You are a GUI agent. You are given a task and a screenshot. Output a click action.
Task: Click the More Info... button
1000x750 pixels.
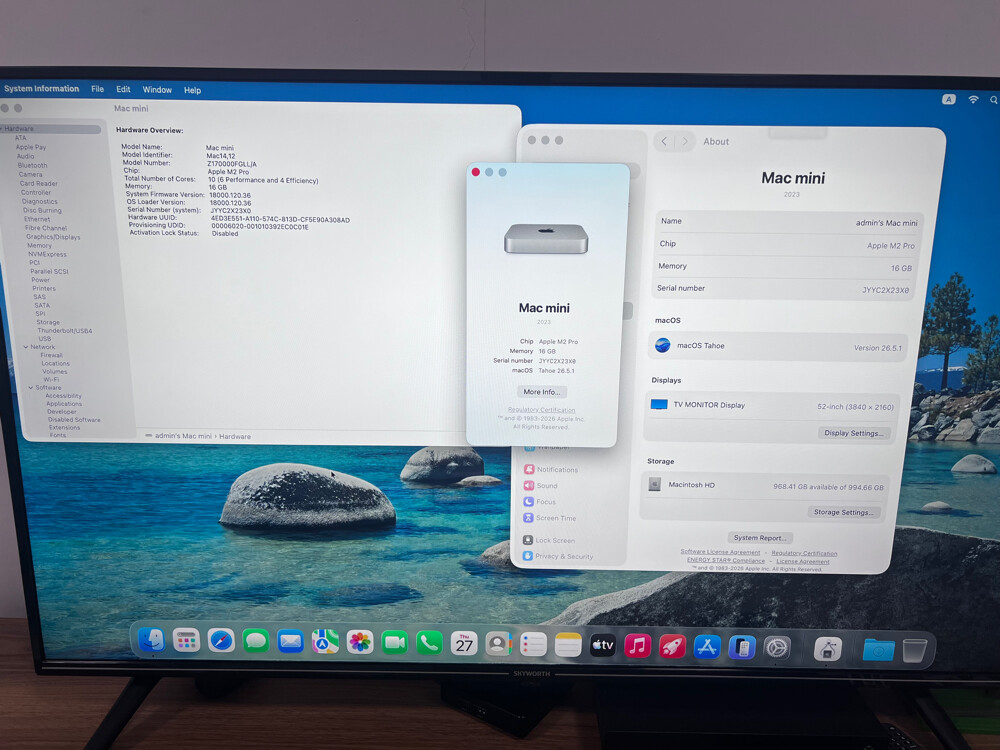click(x=541, y=392)
